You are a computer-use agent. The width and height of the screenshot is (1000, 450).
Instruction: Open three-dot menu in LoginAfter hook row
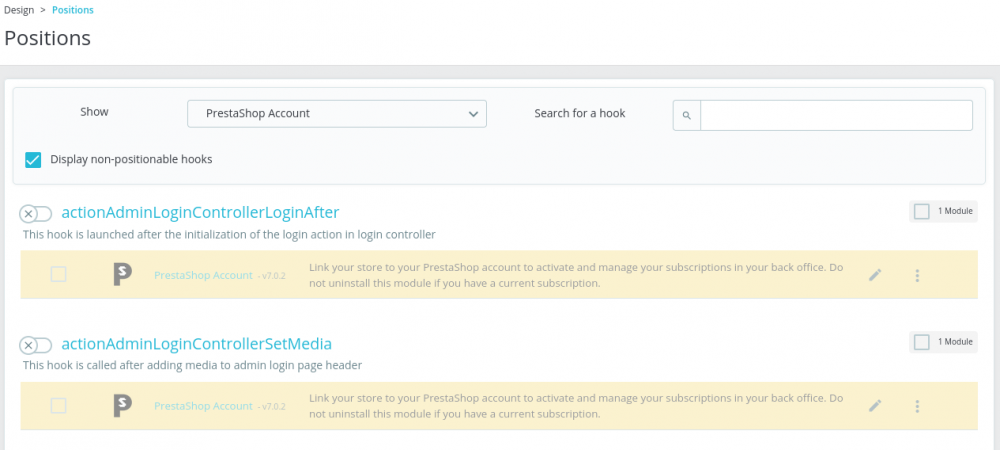(x=917, y=275)
